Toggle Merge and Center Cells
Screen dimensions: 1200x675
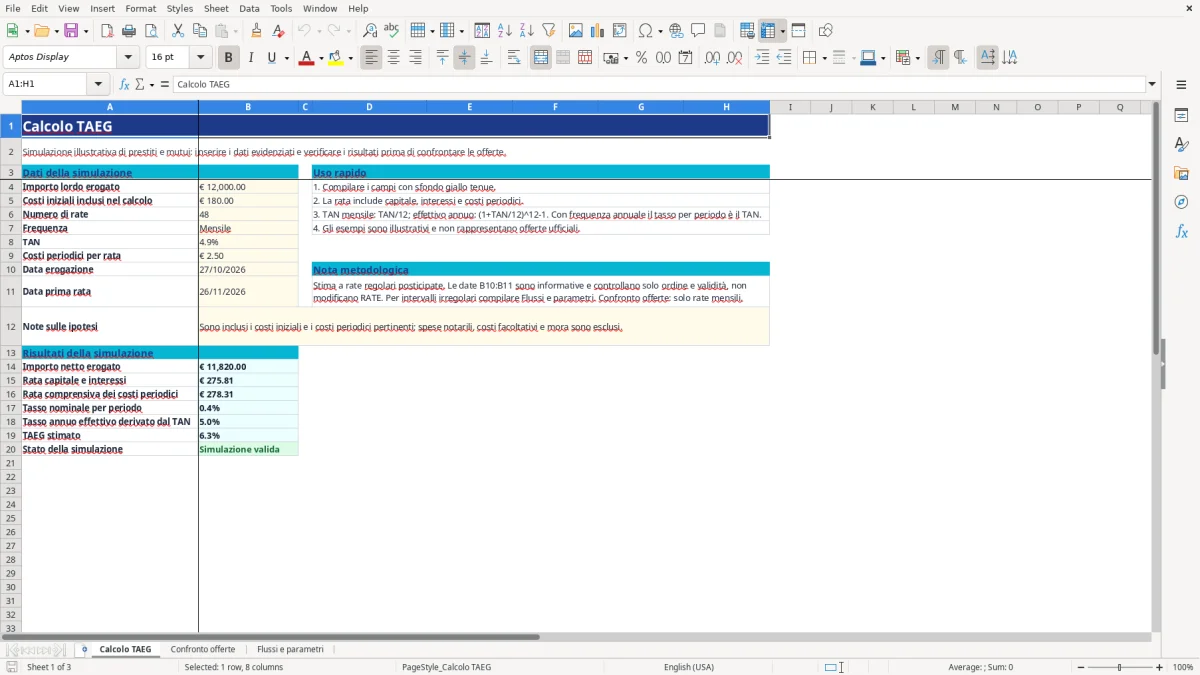(x=541, y=58)
